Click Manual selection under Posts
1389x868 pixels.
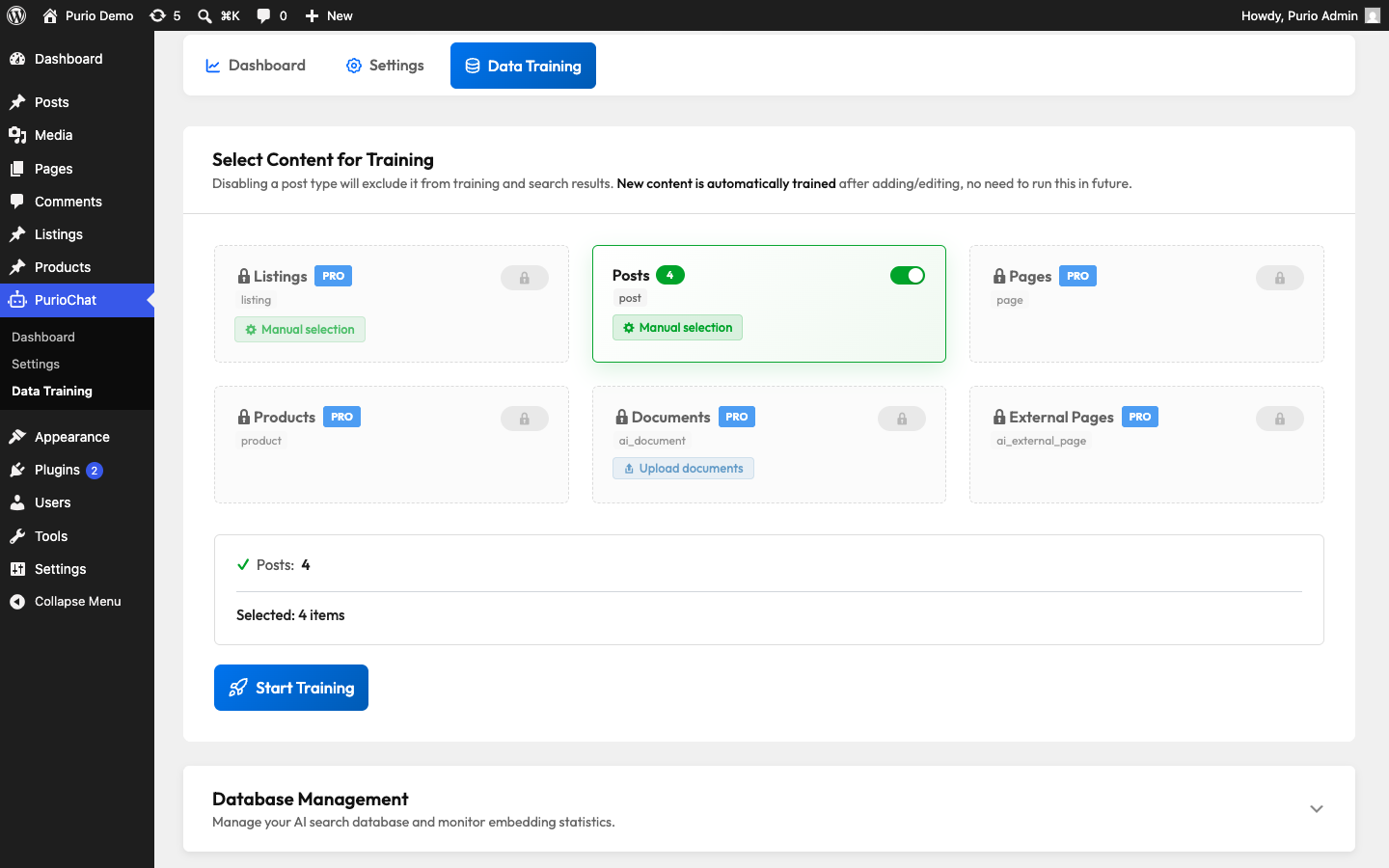click(677, 328)
